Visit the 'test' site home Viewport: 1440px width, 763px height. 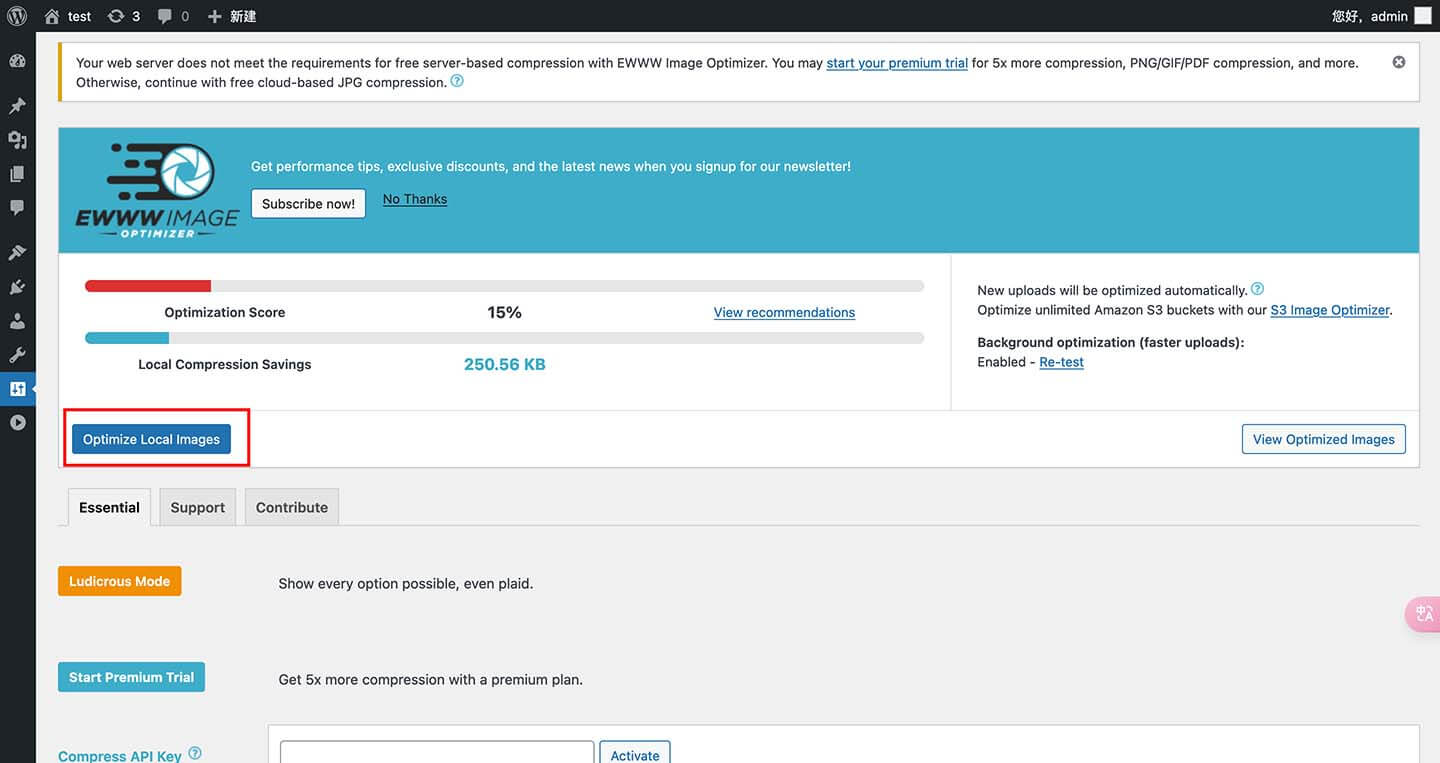pyautogui.click(x=68, y=16)
